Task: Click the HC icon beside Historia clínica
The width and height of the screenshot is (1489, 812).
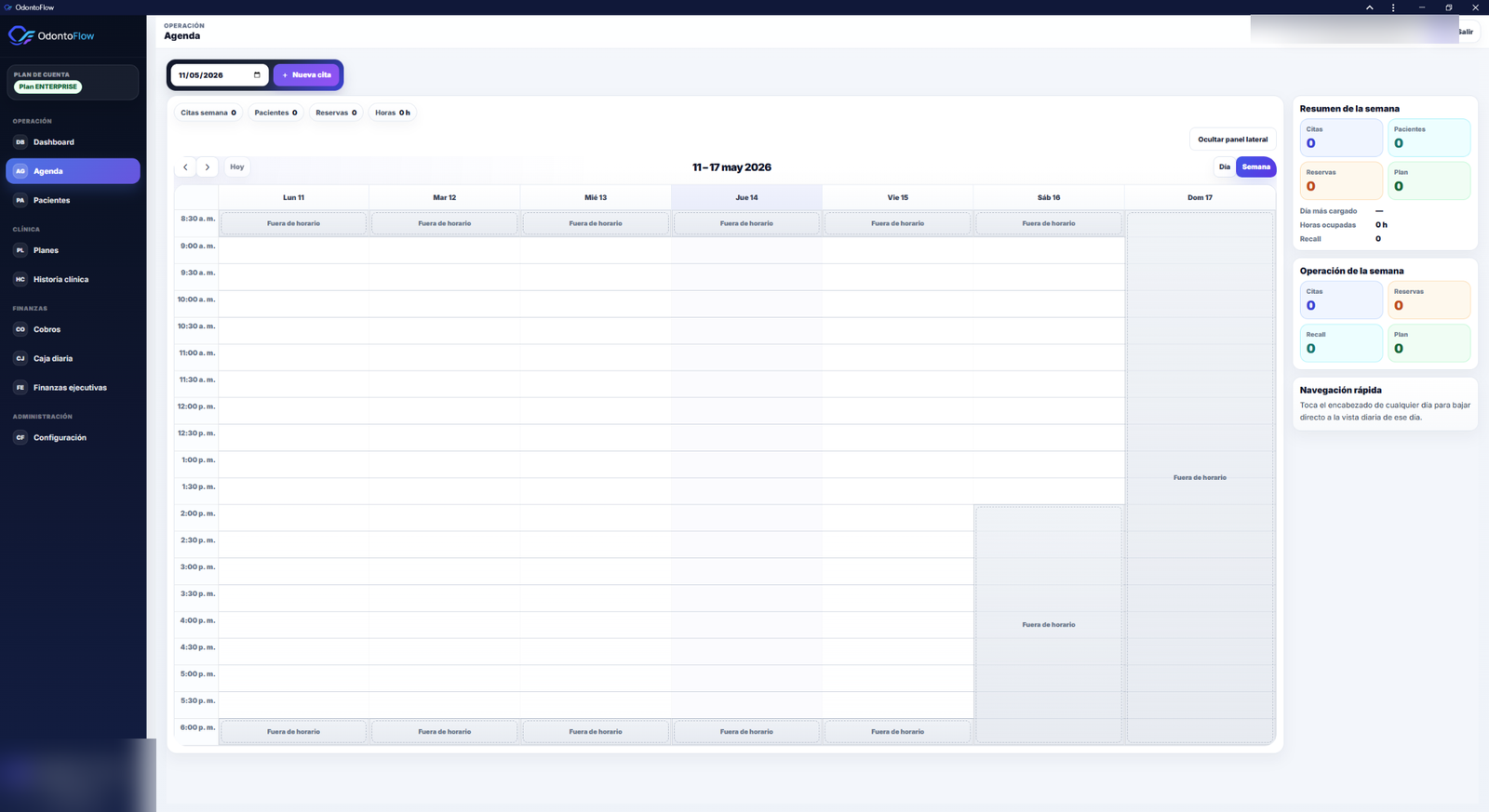Action: 20,279
